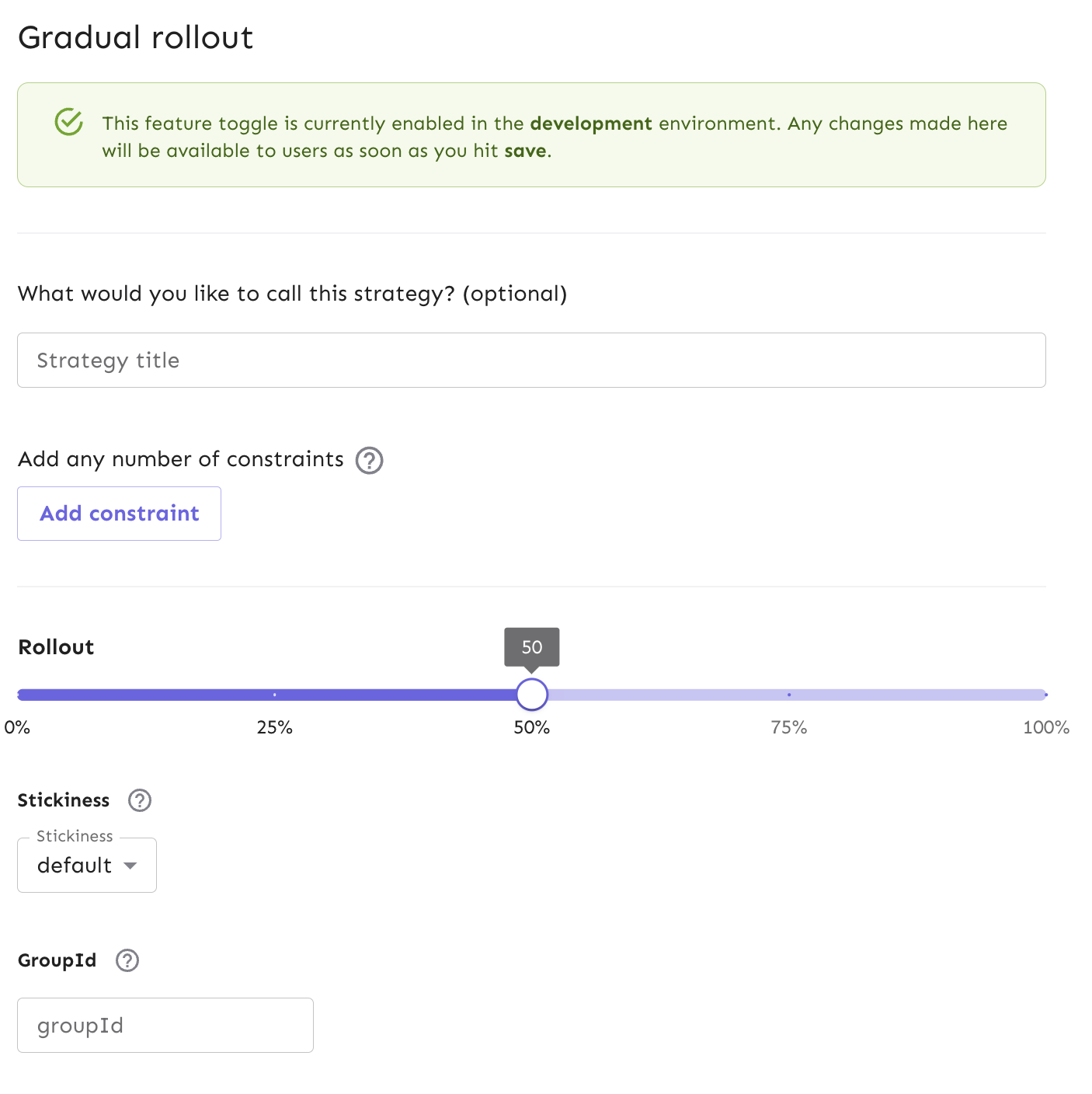Select the bolded save text in the banner
Screen dimensions: 1092x1094
pos(527,151)
